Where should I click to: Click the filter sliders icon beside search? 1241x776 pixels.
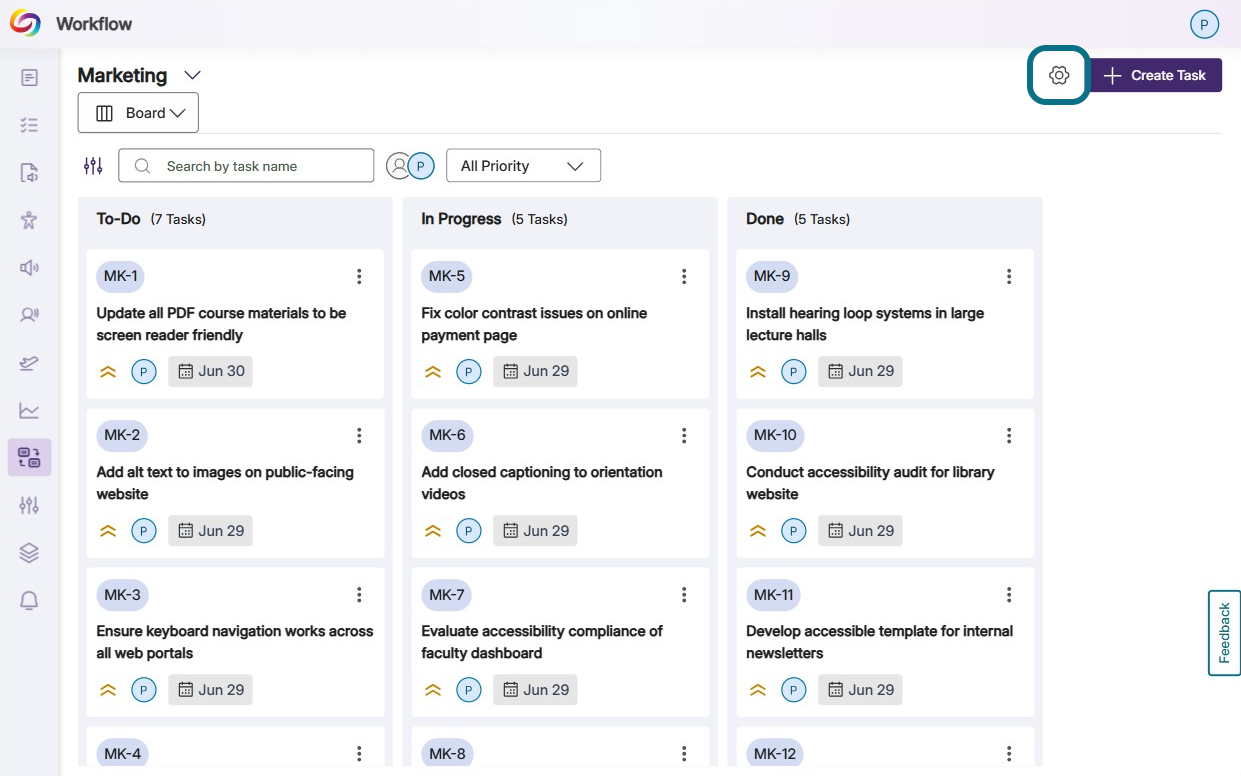point(93,166)
